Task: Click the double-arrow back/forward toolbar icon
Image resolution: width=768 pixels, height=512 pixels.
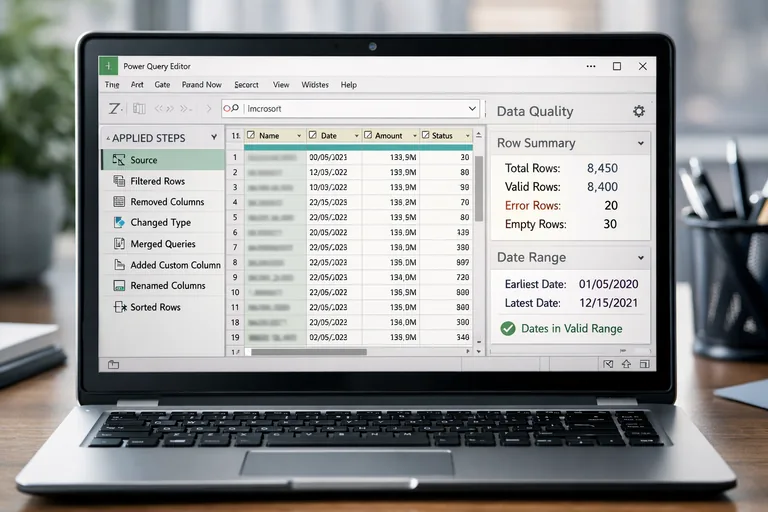Action: click(164, 108)
